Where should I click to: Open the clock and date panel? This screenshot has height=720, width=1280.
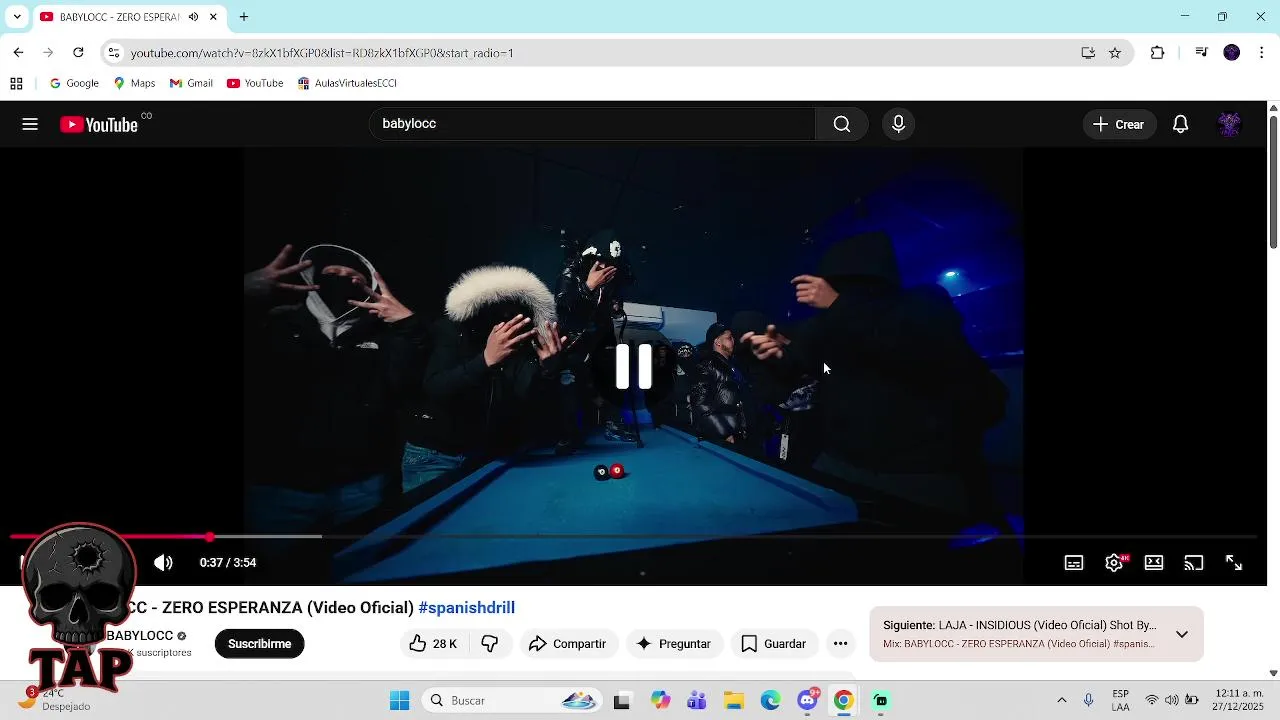1239,701
